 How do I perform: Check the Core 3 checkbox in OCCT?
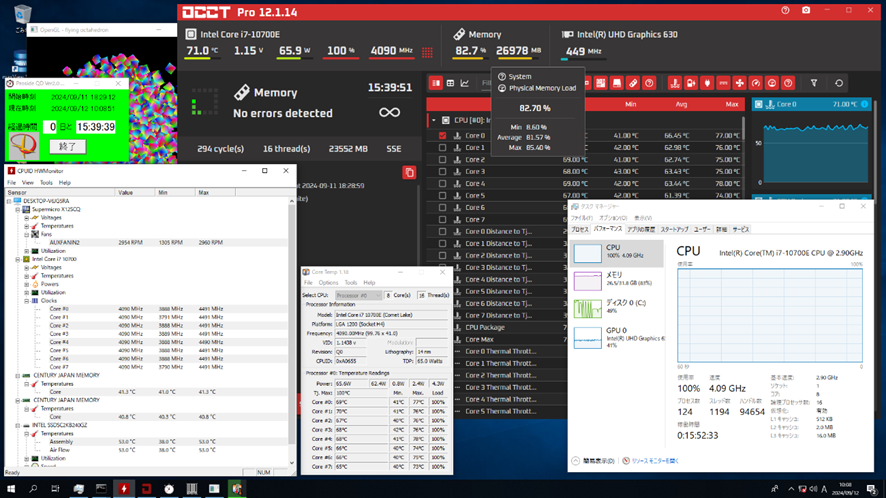coord(442,171)
